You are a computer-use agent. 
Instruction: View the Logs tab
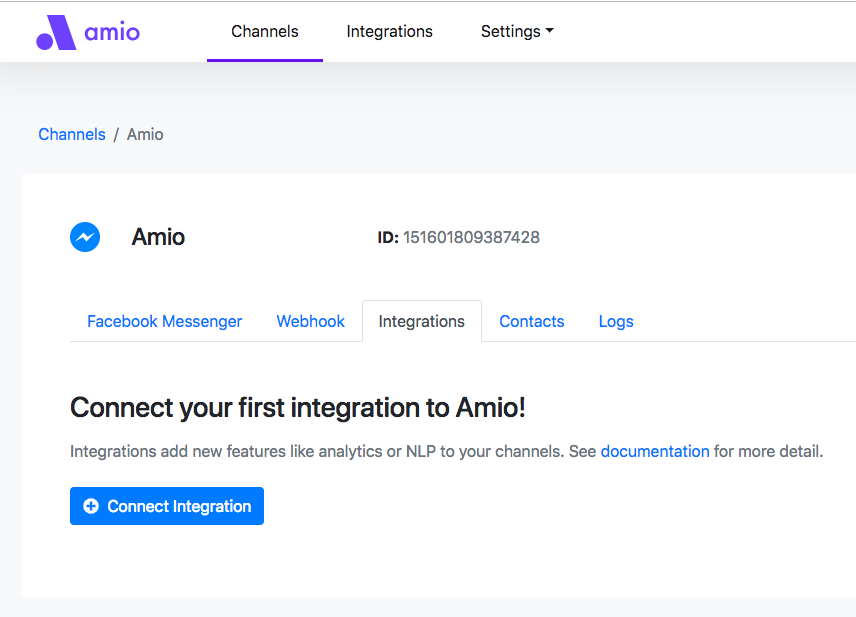(x=616, y=322)
